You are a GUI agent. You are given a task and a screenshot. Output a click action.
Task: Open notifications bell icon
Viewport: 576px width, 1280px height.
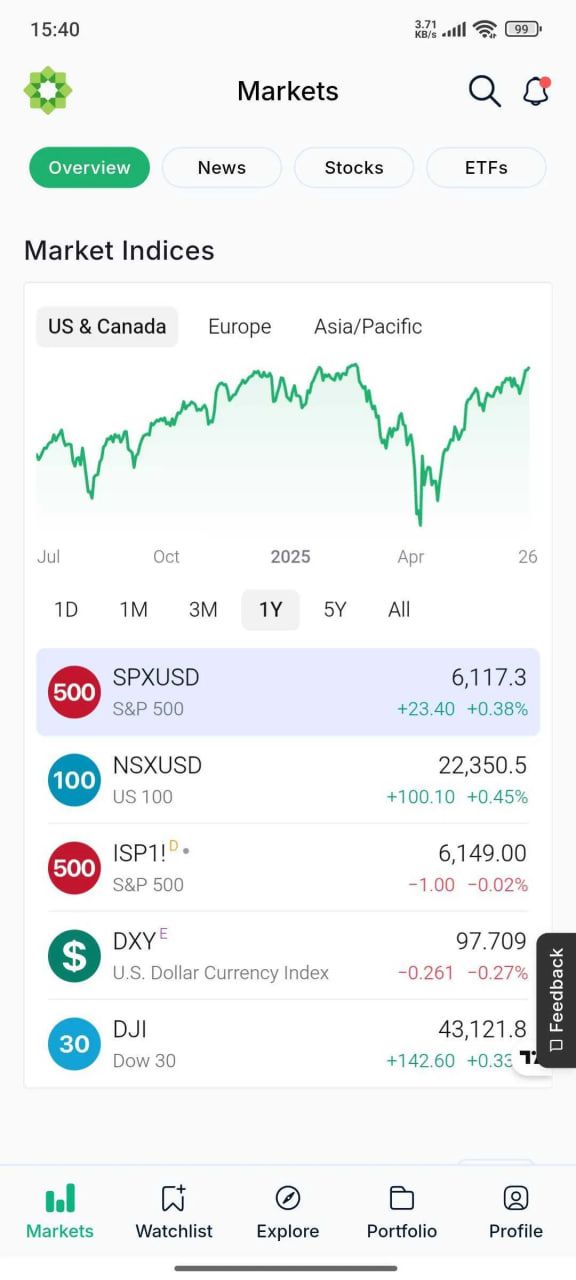coord(536,91)
